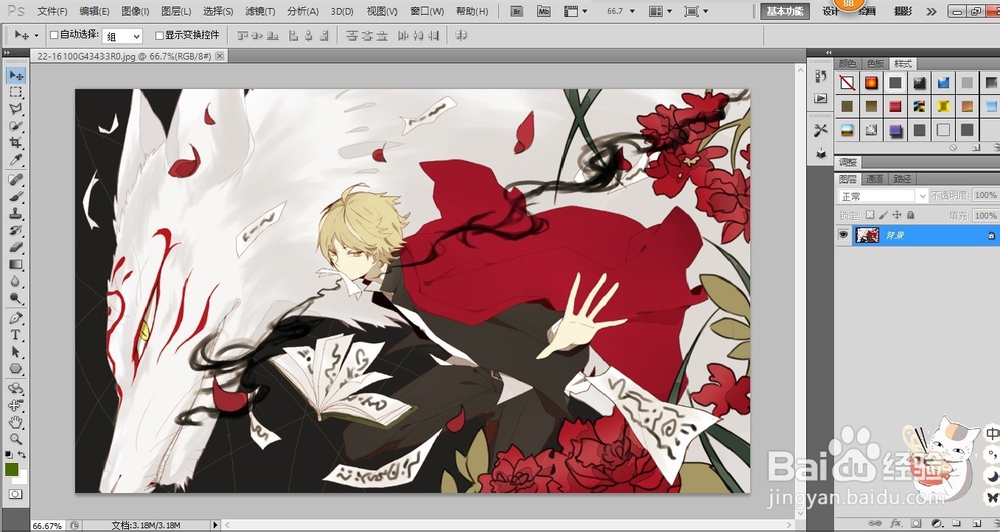Viewport: 1000px width, 532px height.
Task: Select the Dodge tool
Action: coord(16,297)
